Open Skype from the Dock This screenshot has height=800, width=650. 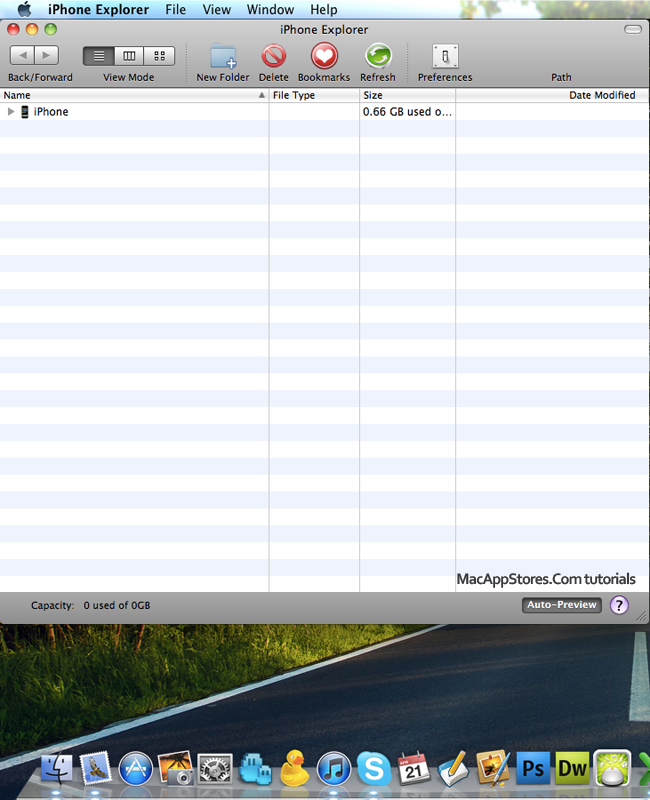(x=373, y=768)
